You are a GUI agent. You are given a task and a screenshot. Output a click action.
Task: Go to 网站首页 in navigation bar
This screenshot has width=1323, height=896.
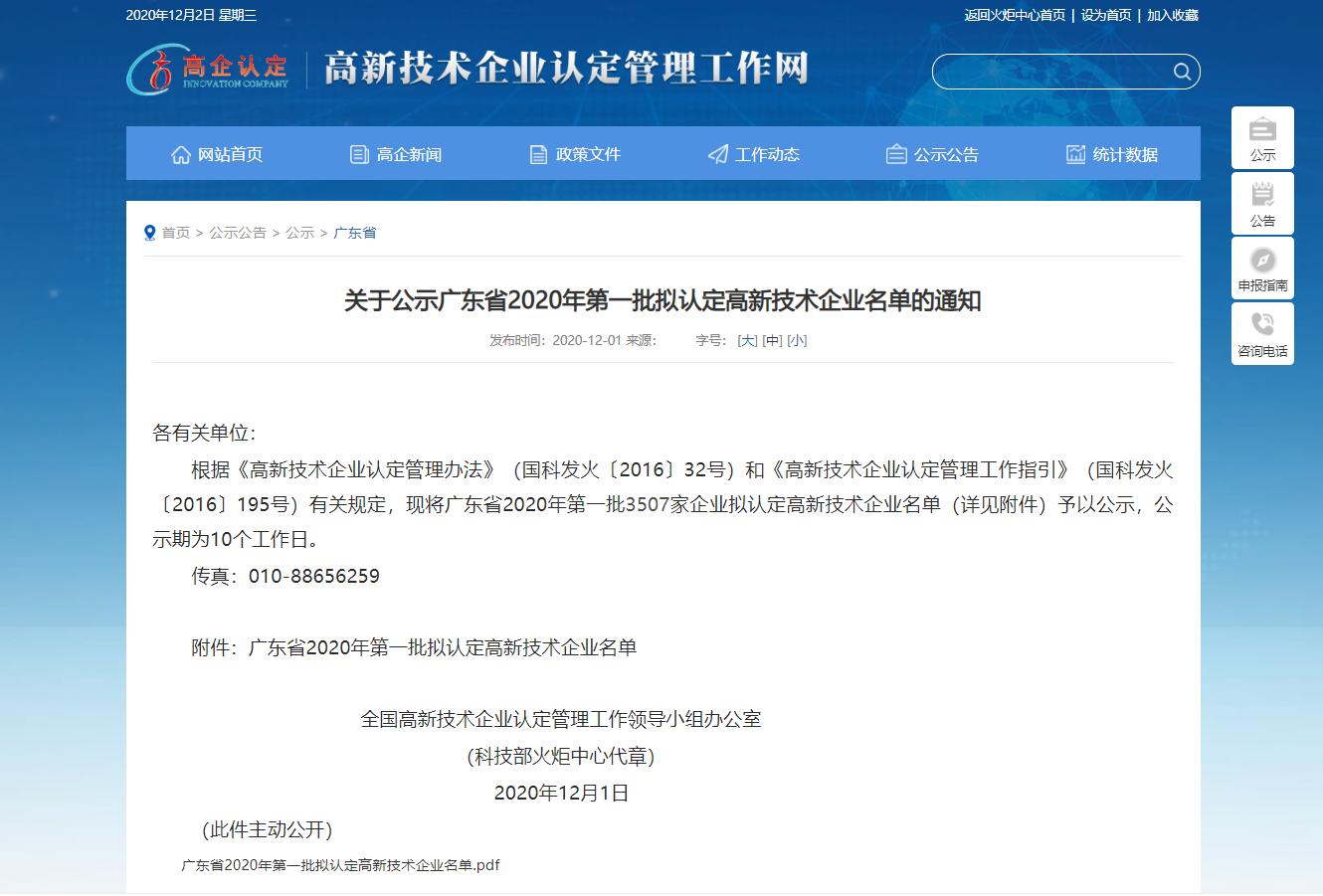tap(217, 154)
